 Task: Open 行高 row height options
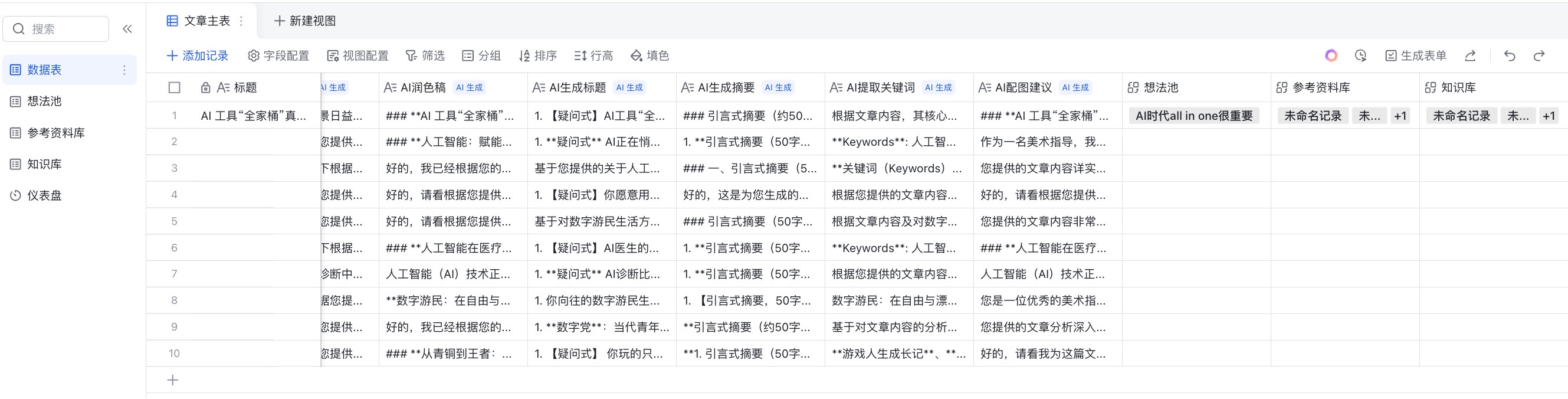coord(593,56)
